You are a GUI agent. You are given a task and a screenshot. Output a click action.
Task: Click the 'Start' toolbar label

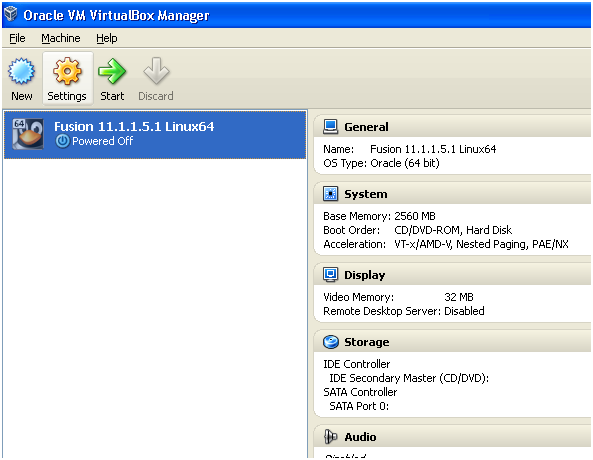tap(112, 96)
